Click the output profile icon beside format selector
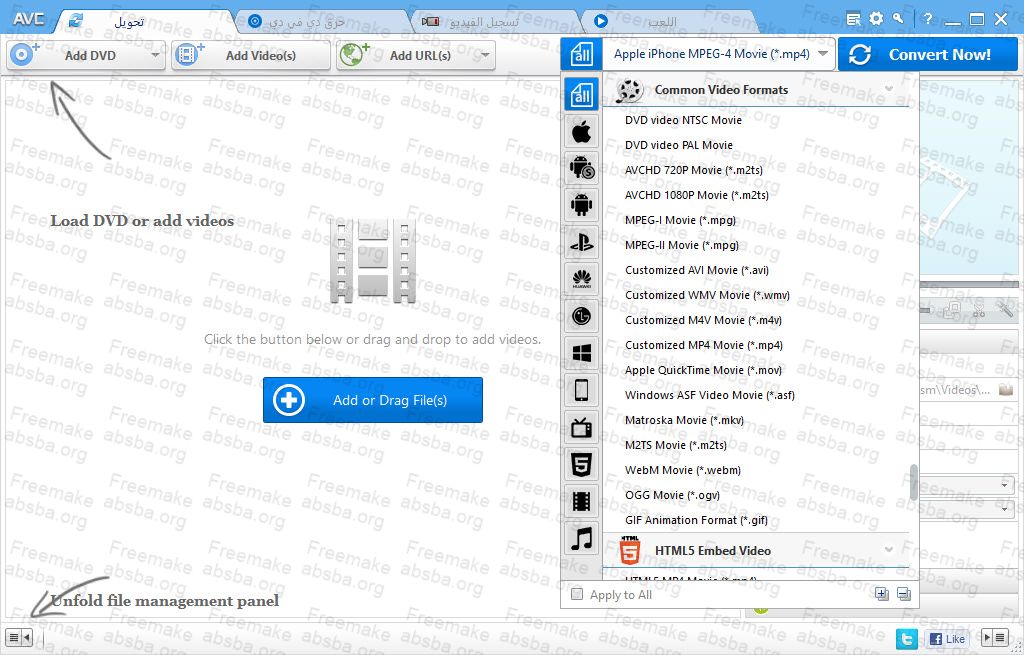Viewport: 1024px width, 655px height. 581,54
